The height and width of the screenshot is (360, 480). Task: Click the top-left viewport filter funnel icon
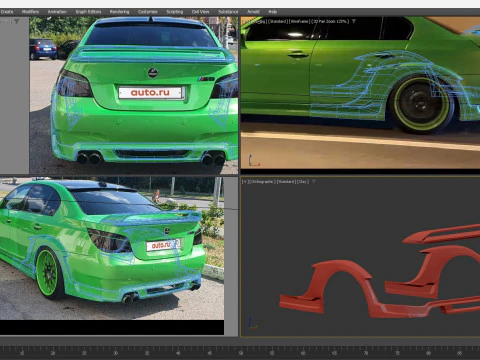point(16,21)
